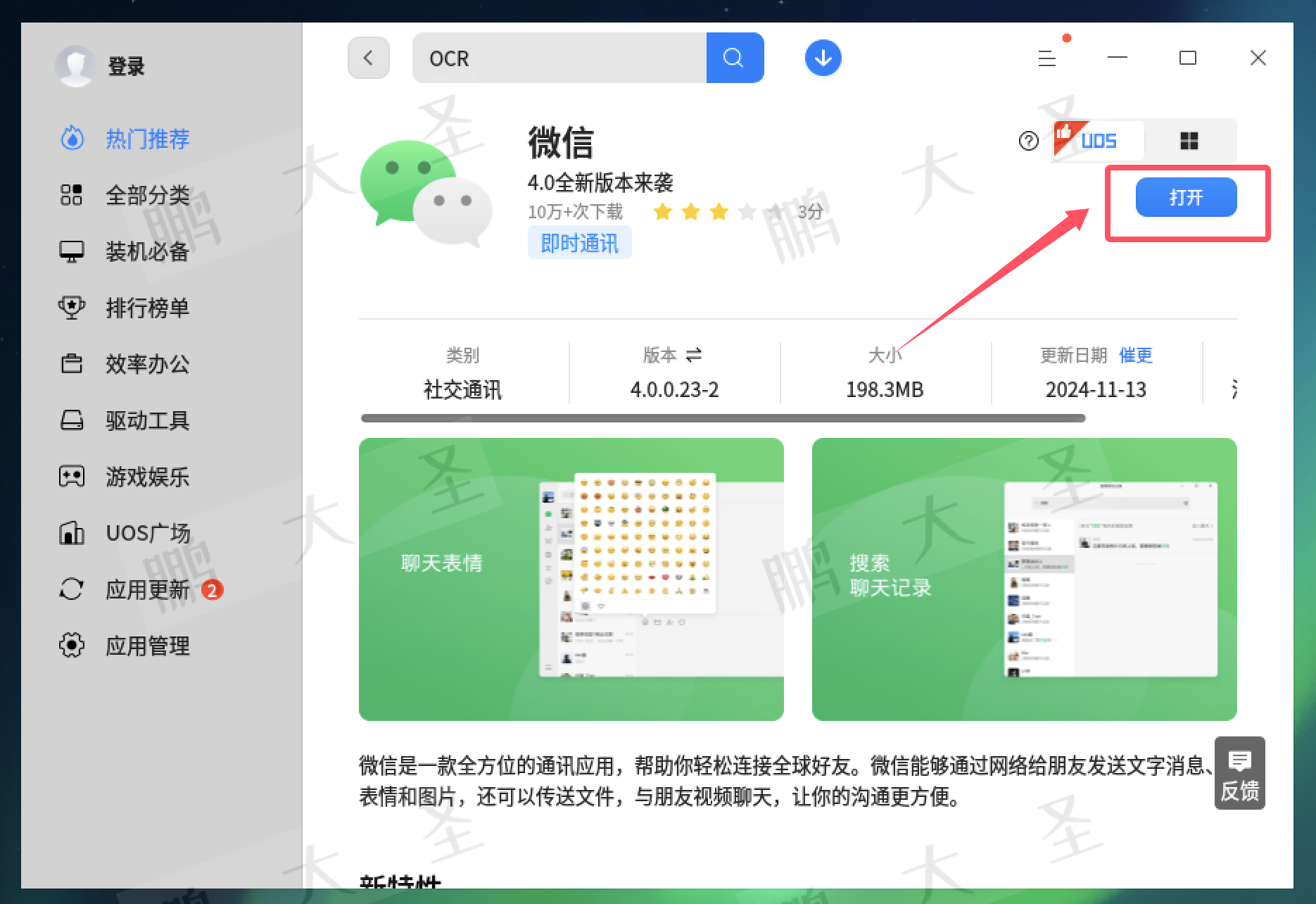Click the 应用管理 gear icon

72,645
